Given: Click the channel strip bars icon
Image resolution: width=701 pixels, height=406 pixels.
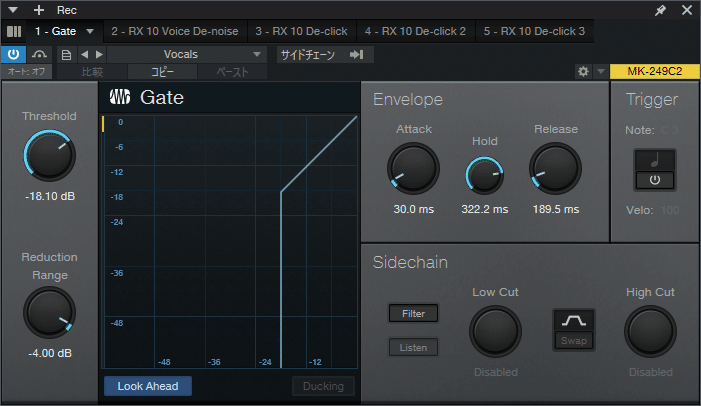Looking at the screenshot, I should [14, 31].
